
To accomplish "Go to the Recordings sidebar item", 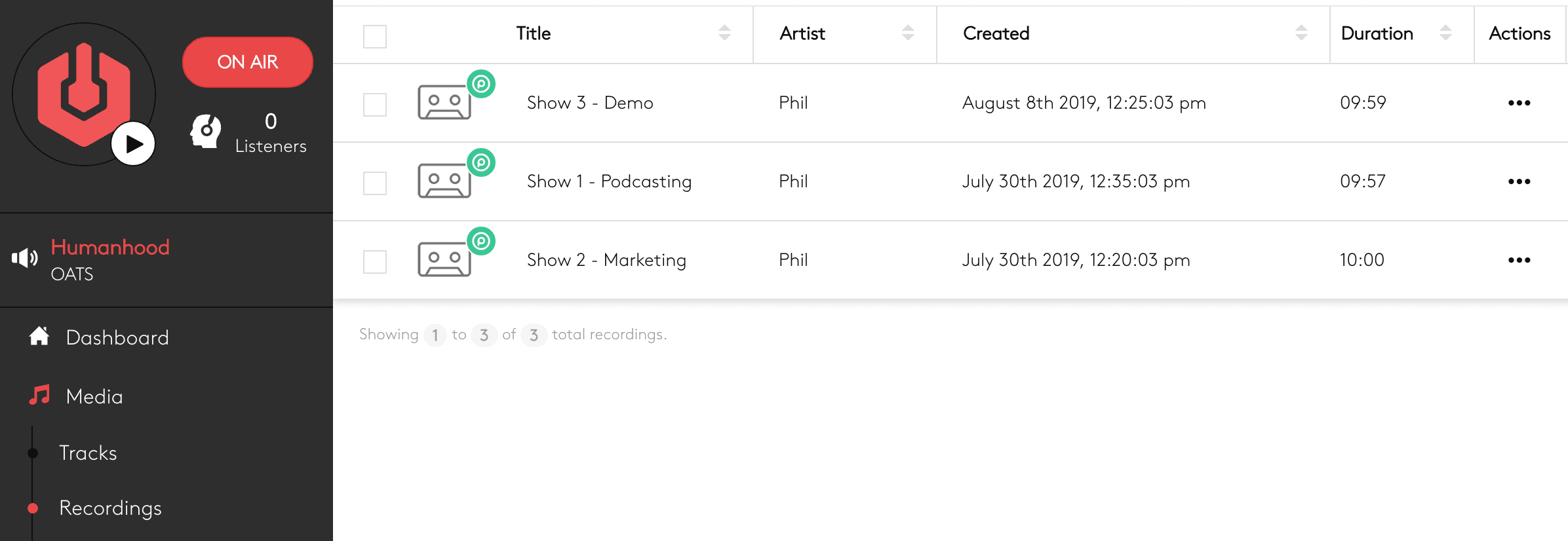I will 110,508.
